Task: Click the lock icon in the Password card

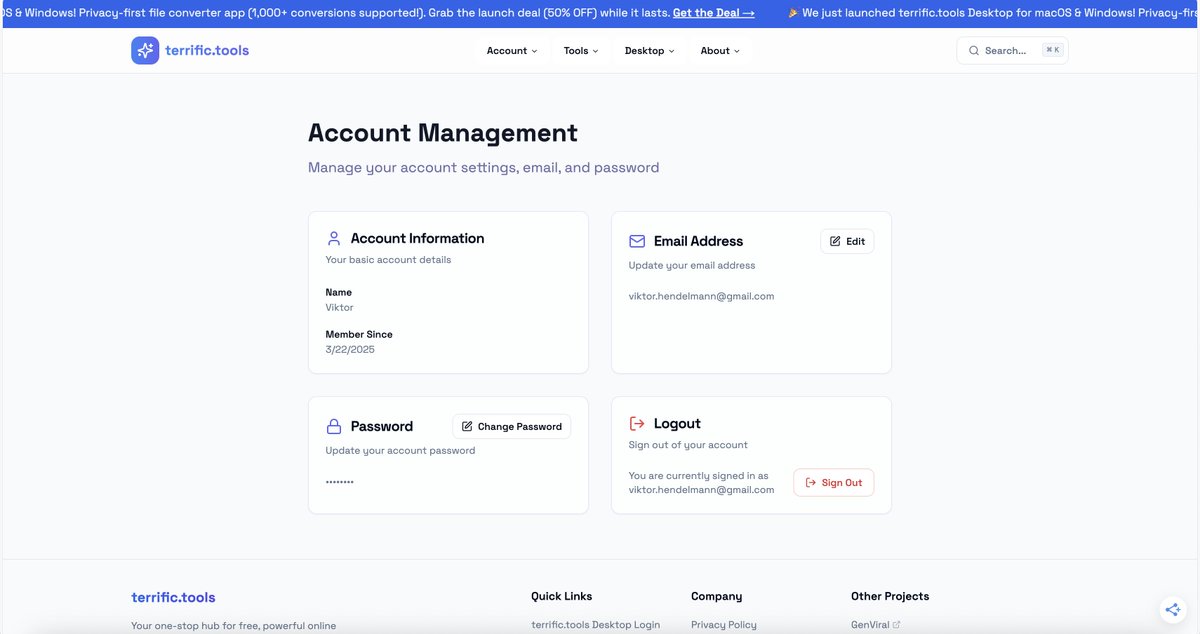Action: click(x=334, y=426)
